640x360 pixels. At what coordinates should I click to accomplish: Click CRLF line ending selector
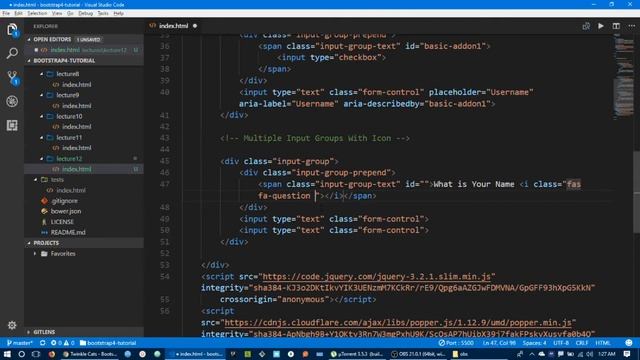pos(582,343)
